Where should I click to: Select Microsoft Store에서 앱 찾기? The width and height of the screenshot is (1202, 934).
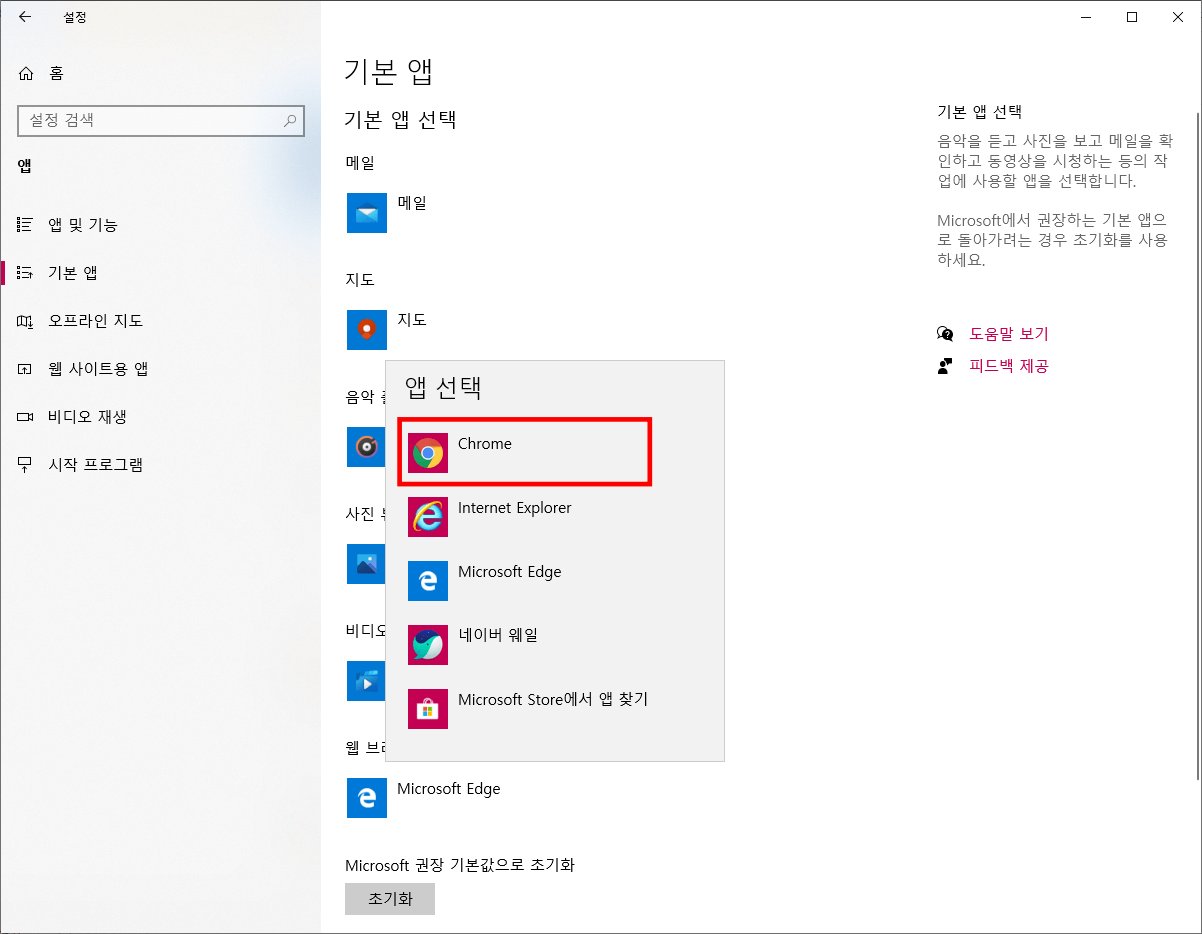pos(555,709)
